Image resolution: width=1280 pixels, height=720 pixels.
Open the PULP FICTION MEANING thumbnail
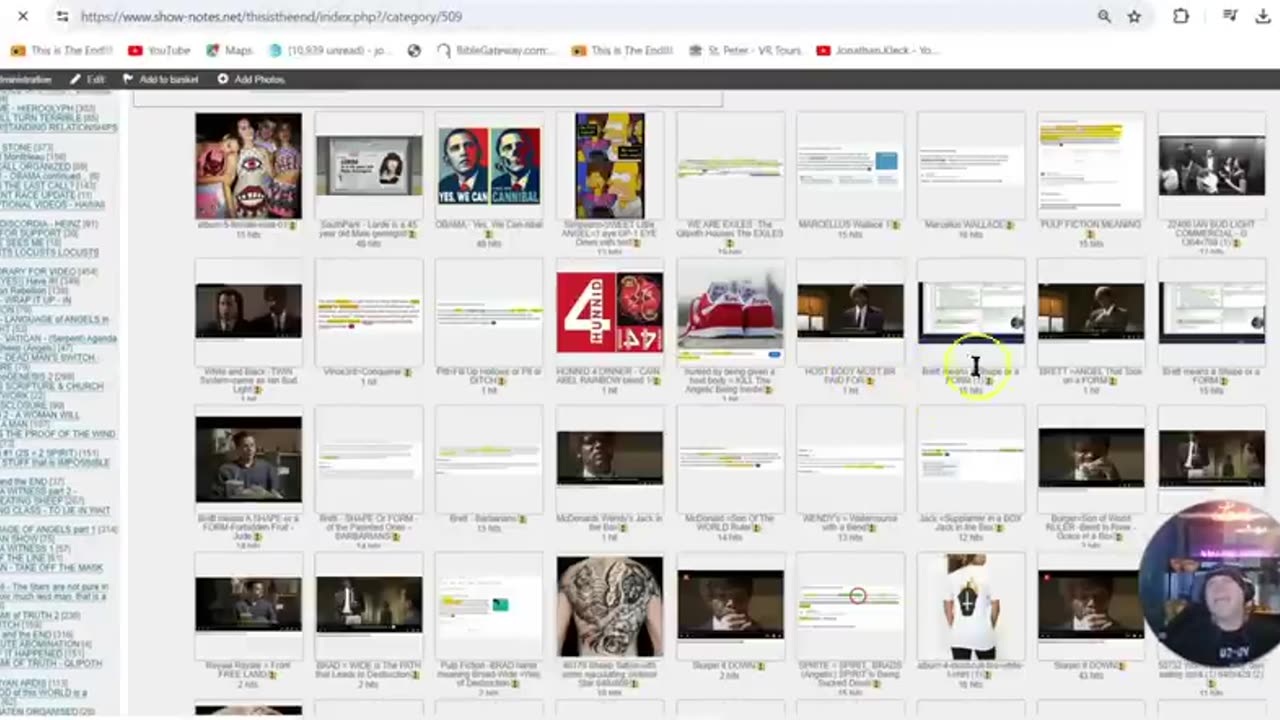pyautogui.click(x=1091, y=166)
